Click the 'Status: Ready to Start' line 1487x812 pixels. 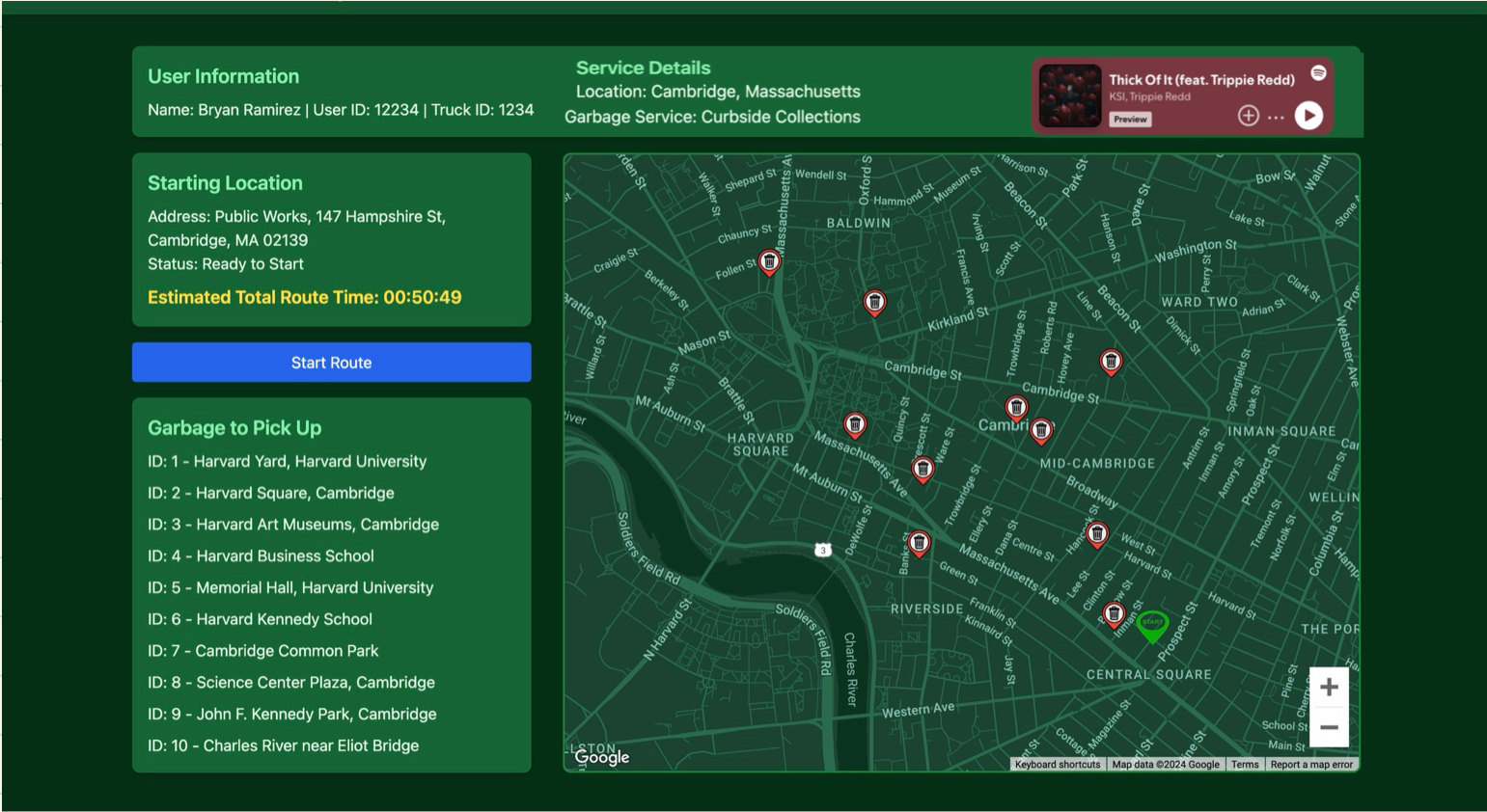(226, 264)
